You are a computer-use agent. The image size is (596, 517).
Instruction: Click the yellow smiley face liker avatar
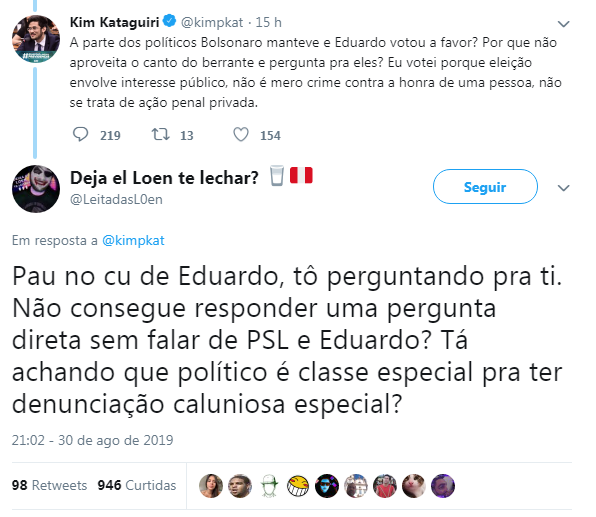(x=298, y=486)
